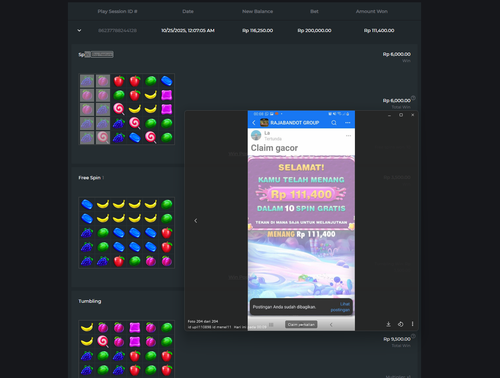Image resolution: width=500 pixels, height=378 pixels.
Task: Download the photo from the image viewer
Action: point(388,324)
